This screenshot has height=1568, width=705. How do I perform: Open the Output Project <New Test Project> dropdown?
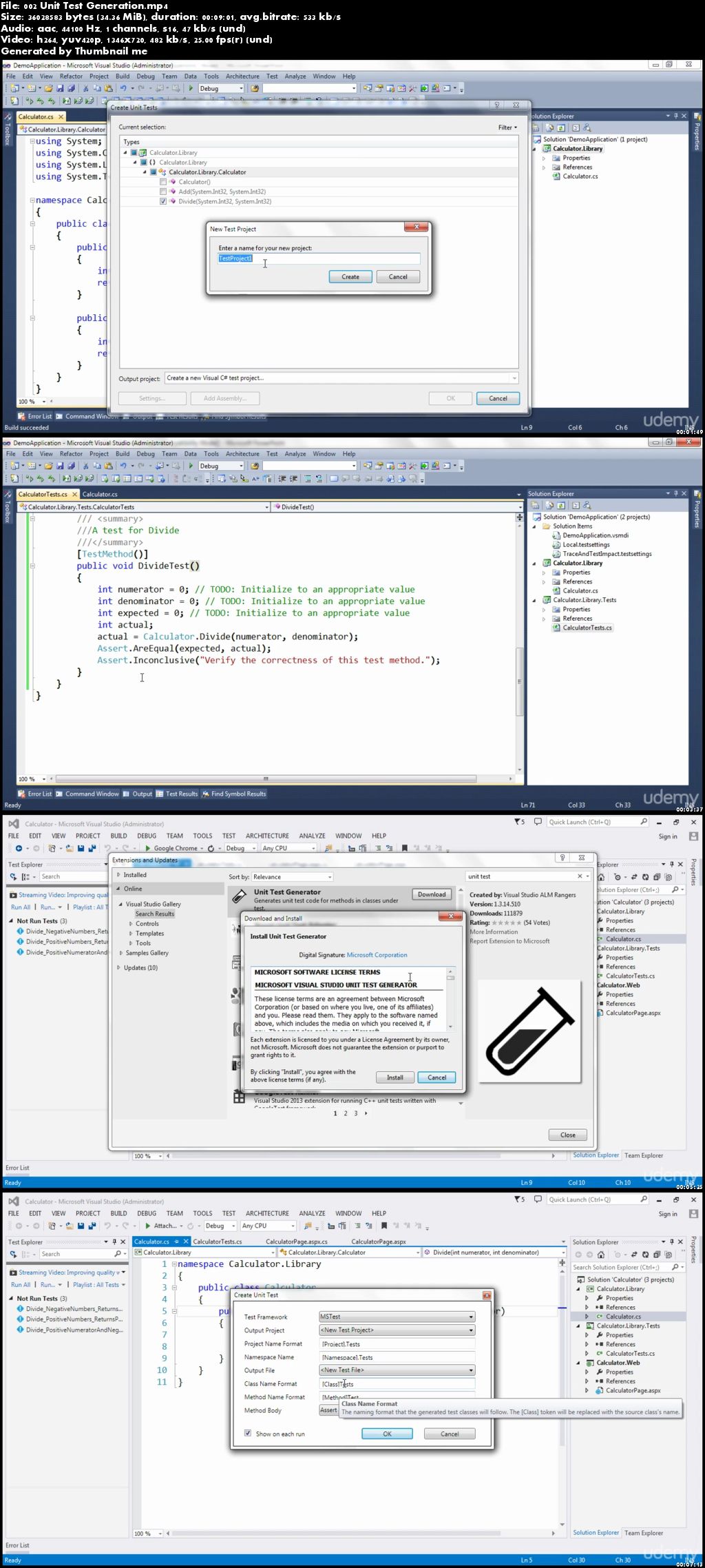(x=397, y=1330)
